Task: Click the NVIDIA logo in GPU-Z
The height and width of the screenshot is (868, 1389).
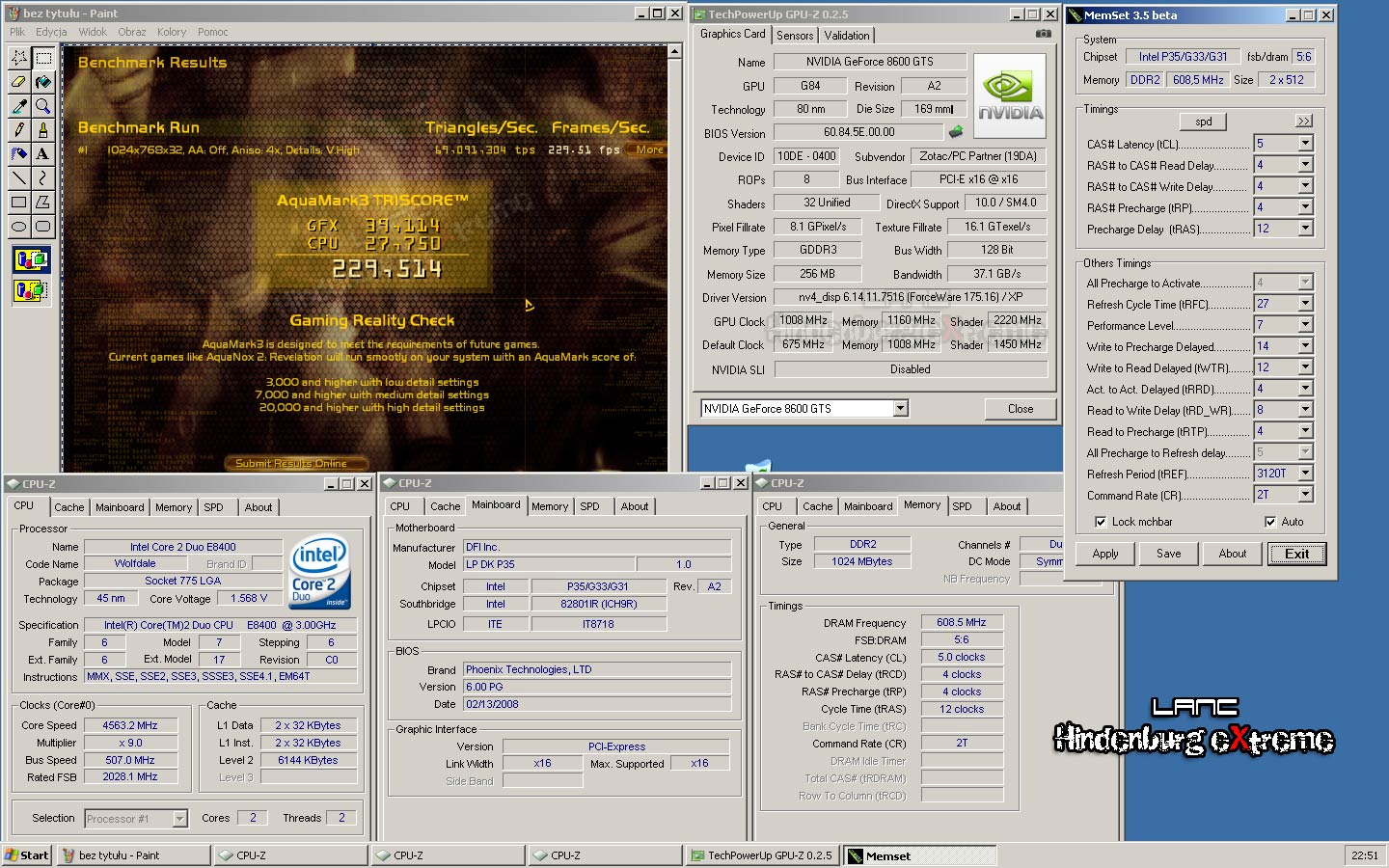Action: (x=1010, y=95)
